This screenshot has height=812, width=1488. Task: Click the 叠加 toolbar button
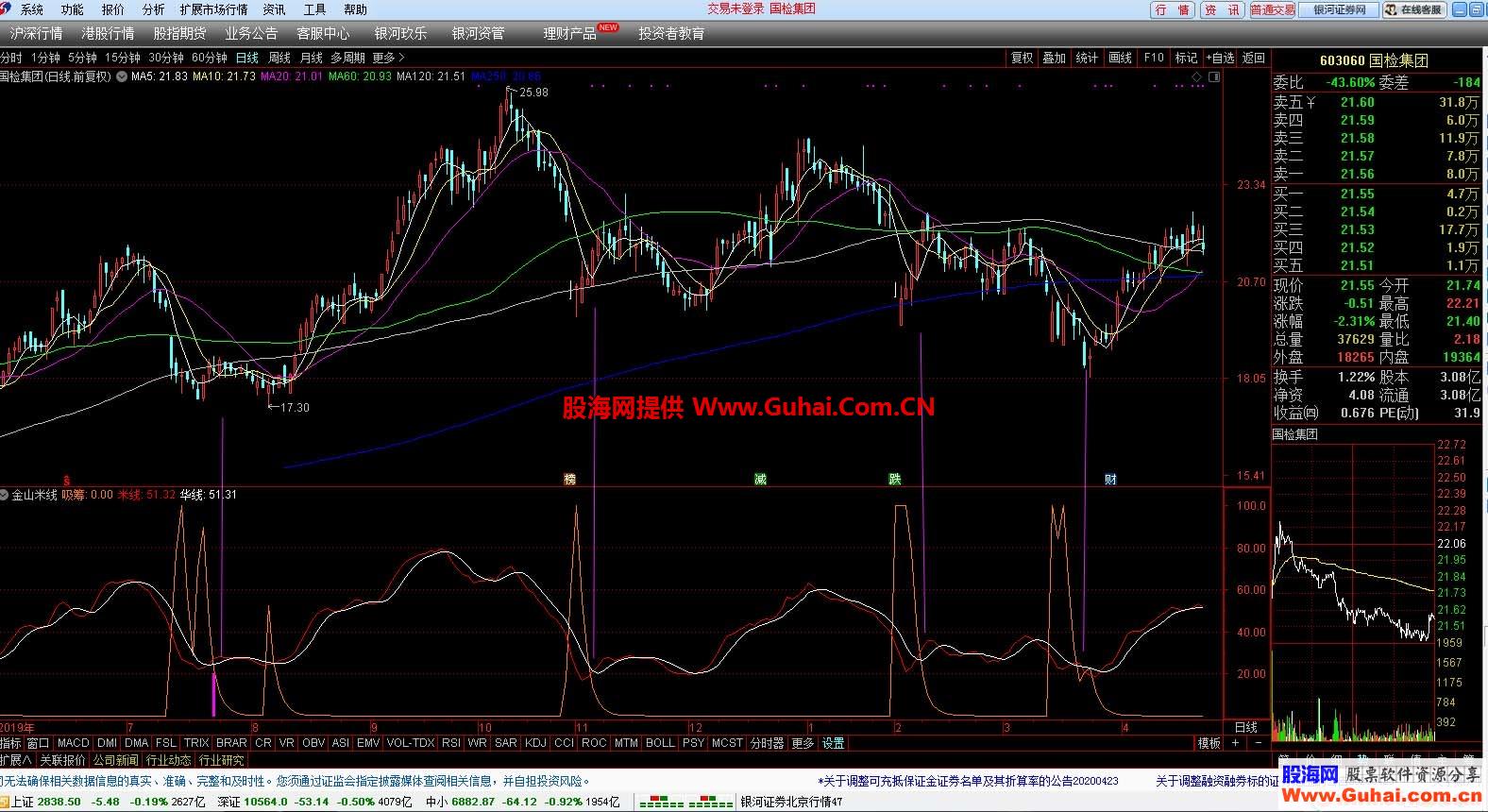click(1055, 58)
